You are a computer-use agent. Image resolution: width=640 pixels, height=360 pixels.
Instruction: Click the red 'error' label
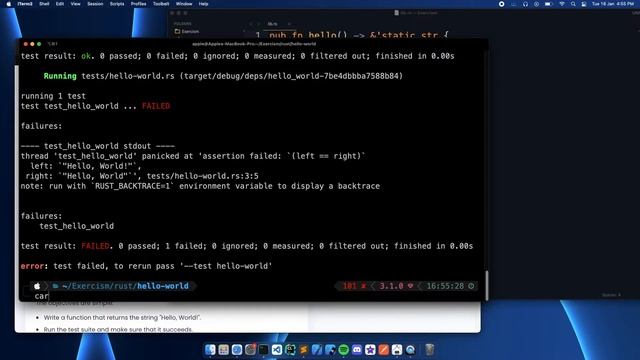pos(32,266)
